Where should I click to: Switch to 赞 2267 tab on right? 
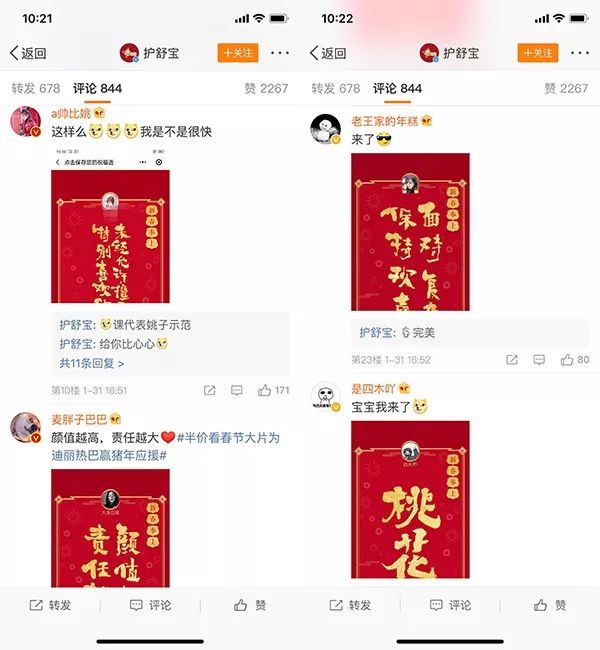pyautogui.click(x=566, y=88)
